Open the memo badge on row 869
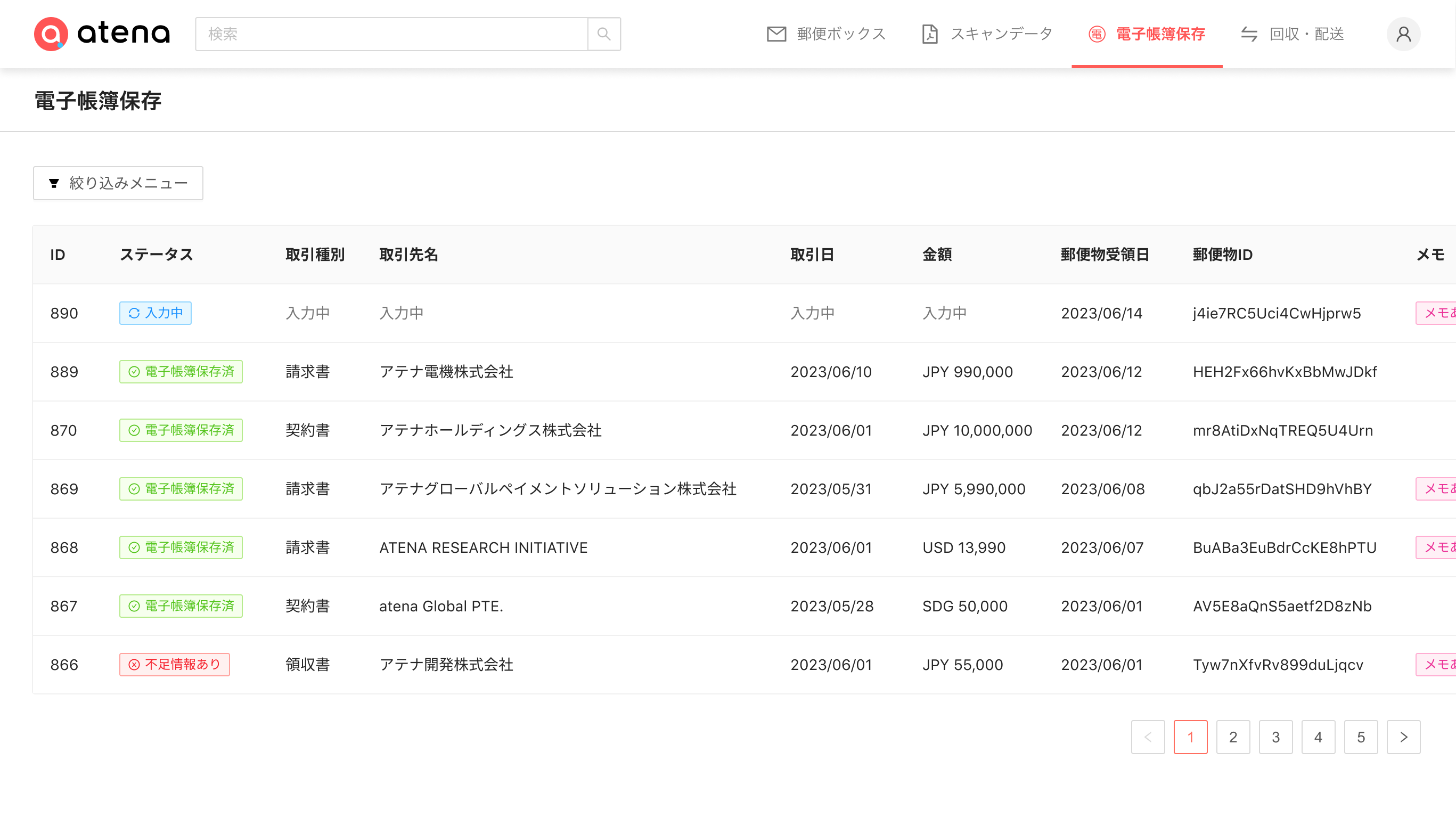Viewport: 1456px width, 818px height. click(1436, 488)
